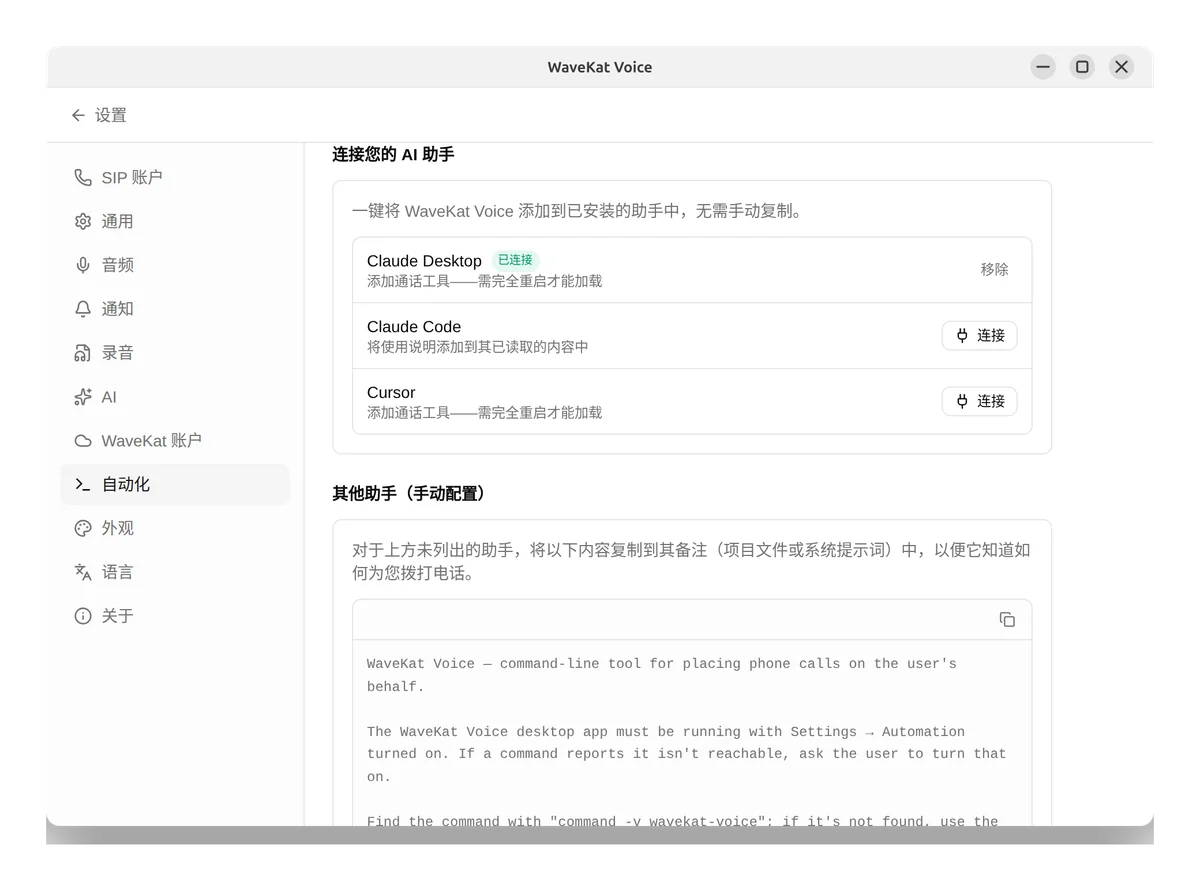Open the SIP 账户 settings page

click(x=175, y=177)
